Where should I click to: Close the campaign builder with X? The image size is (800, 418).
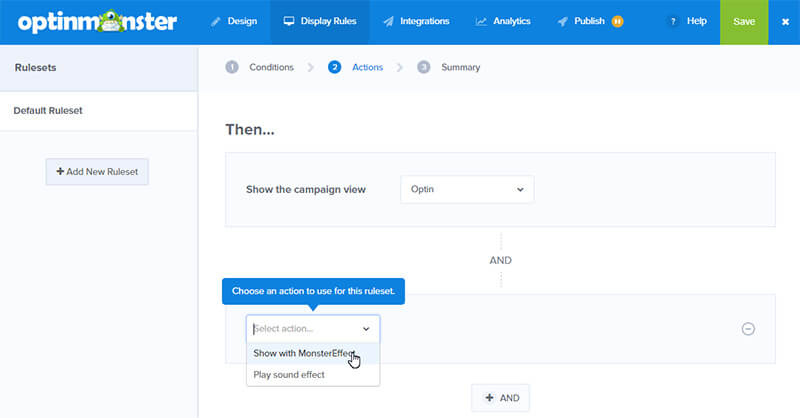[785, 22]
